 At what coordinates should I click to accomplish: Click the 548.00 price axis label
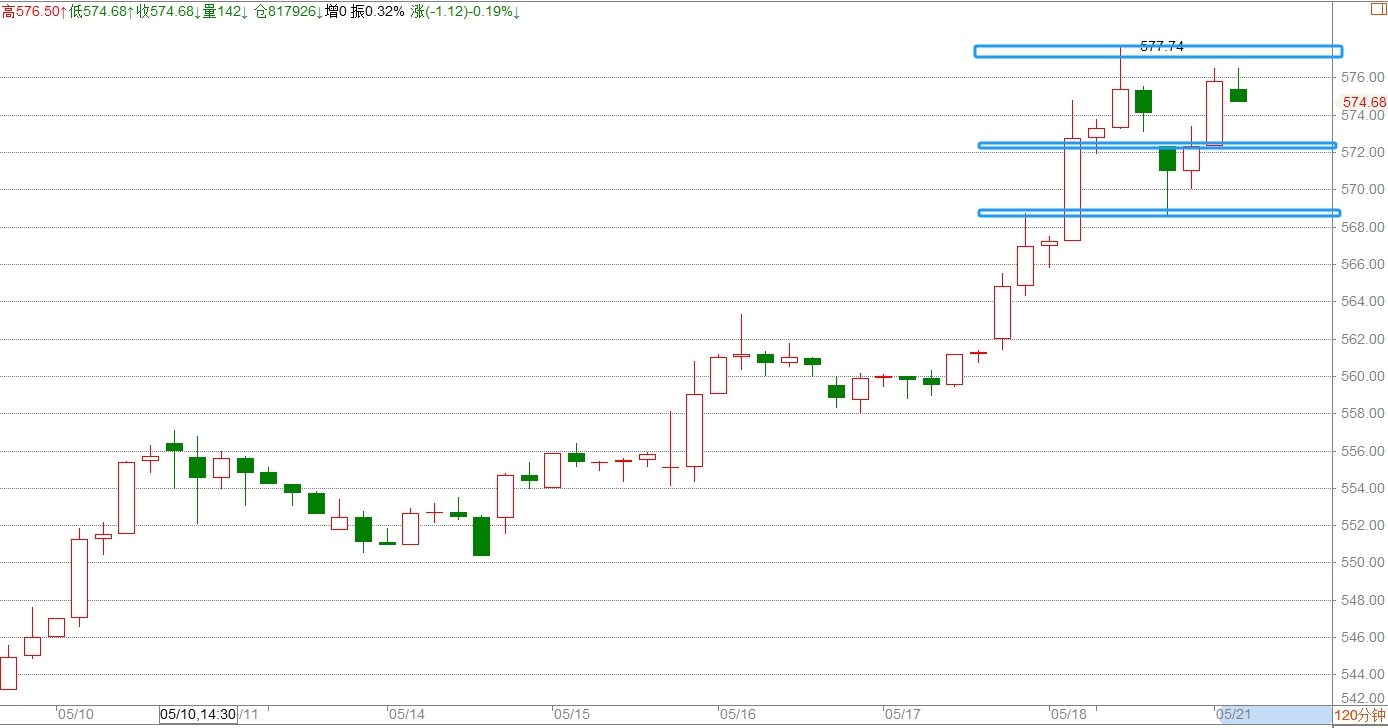coord(1363,600)
